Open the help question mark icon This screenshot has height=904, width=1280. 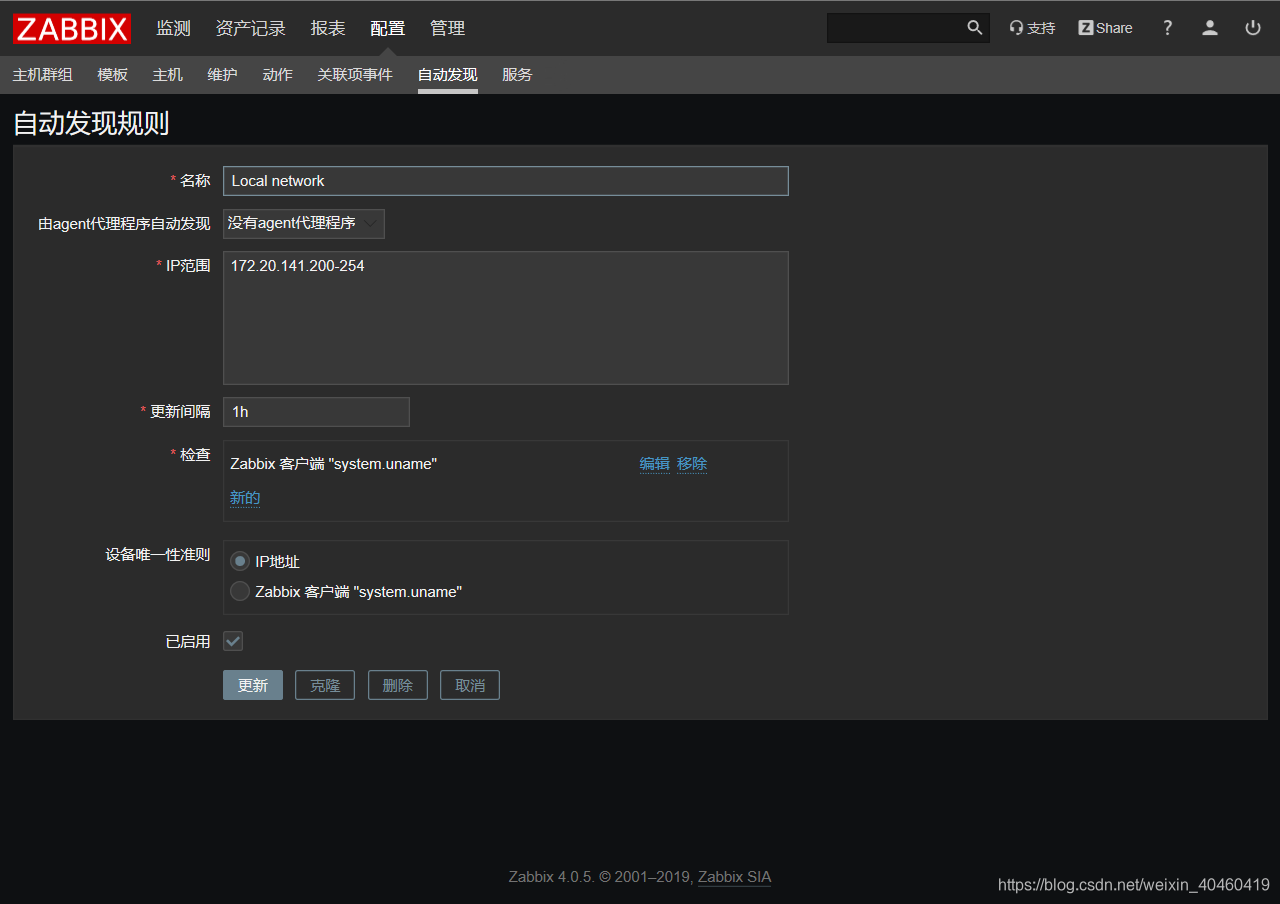click(x=1167, y=28)
